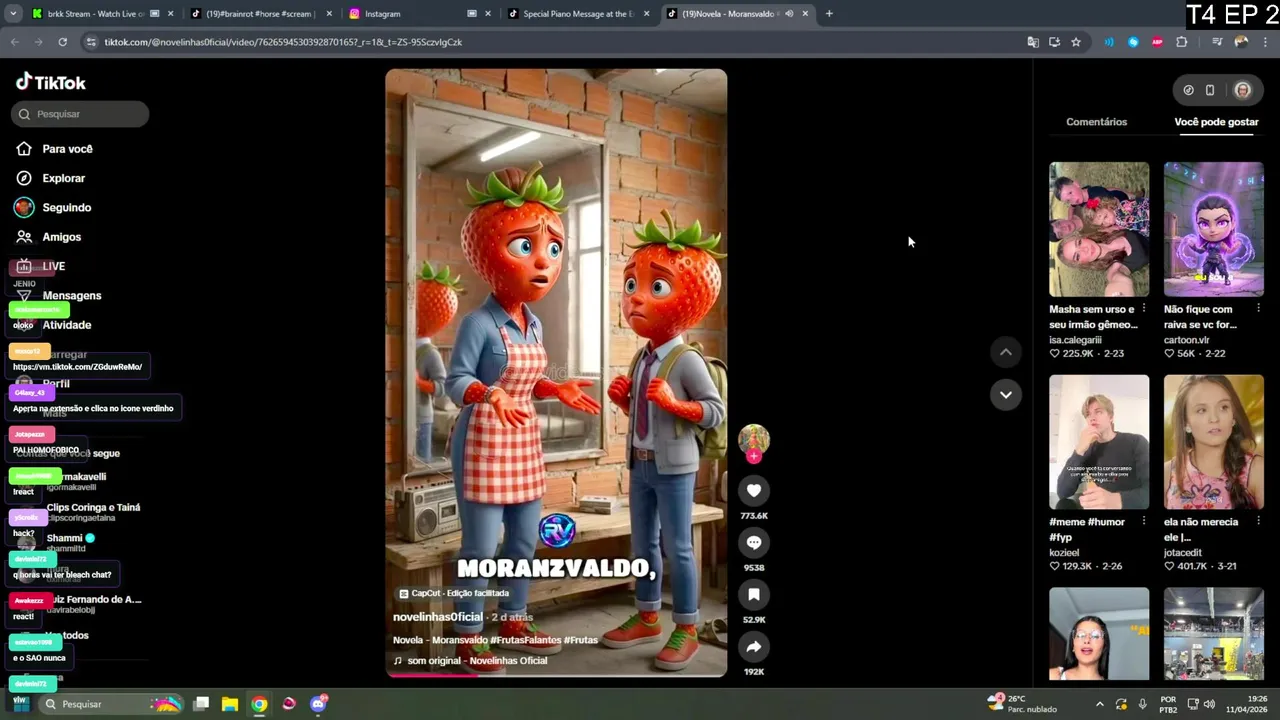Bookmark the video with favorites icon
The image size is (1280, 720).
754,594
